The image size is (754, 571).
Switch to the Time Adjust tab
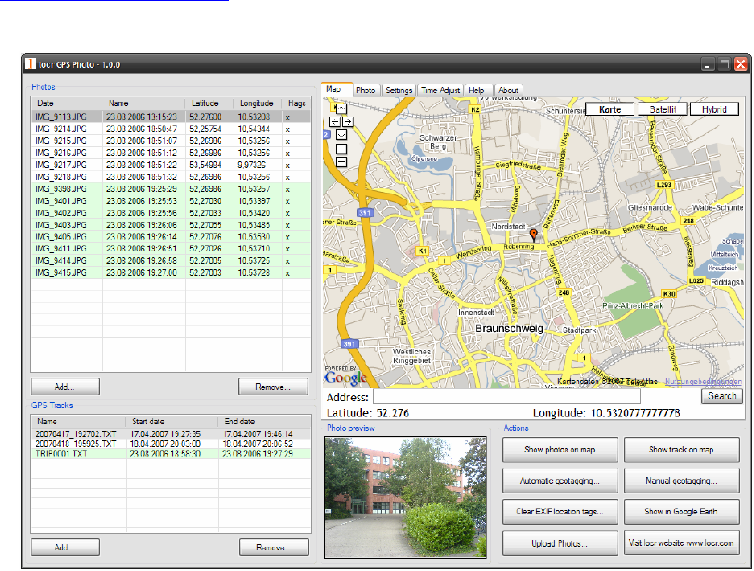pos(440,90)
